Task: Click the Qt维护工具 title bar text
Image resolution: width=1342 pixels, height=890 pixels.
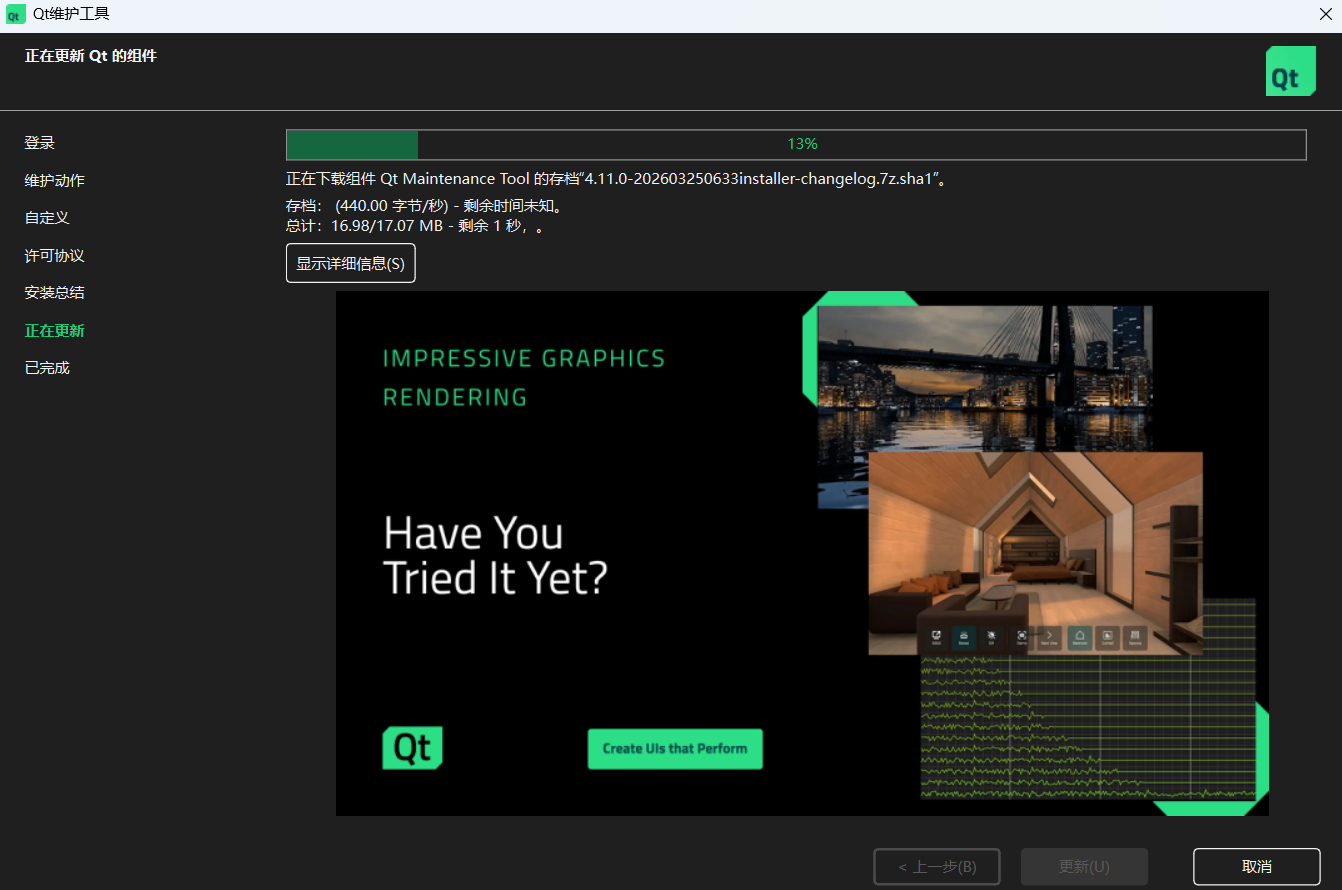Action: (x=71, y=14)
